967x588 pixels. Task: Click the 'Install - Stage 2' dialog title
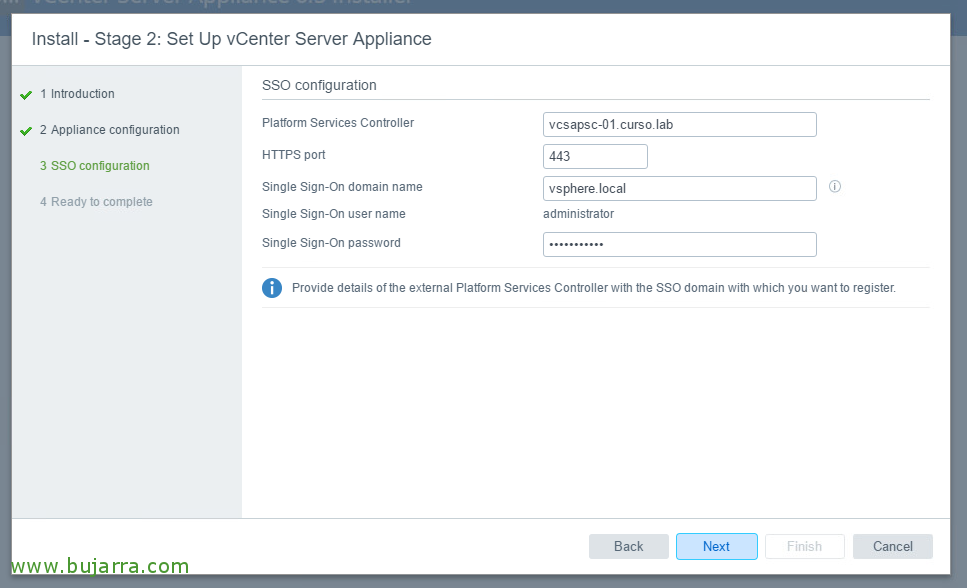[x=232, y=39]
